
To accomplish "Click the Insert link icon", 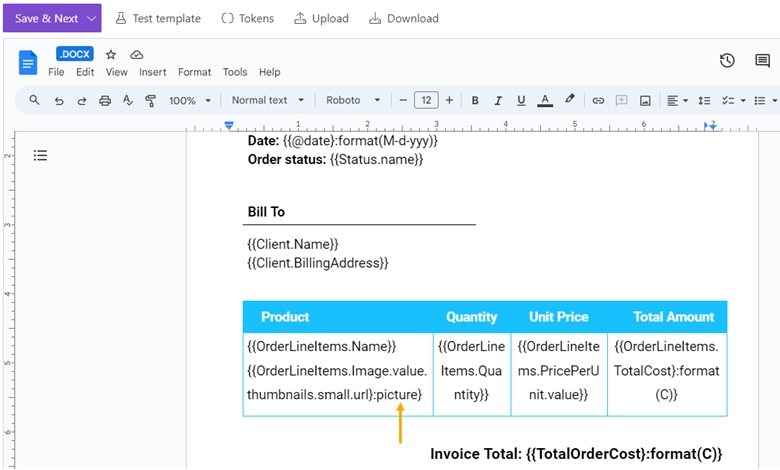I will point(598,101).
